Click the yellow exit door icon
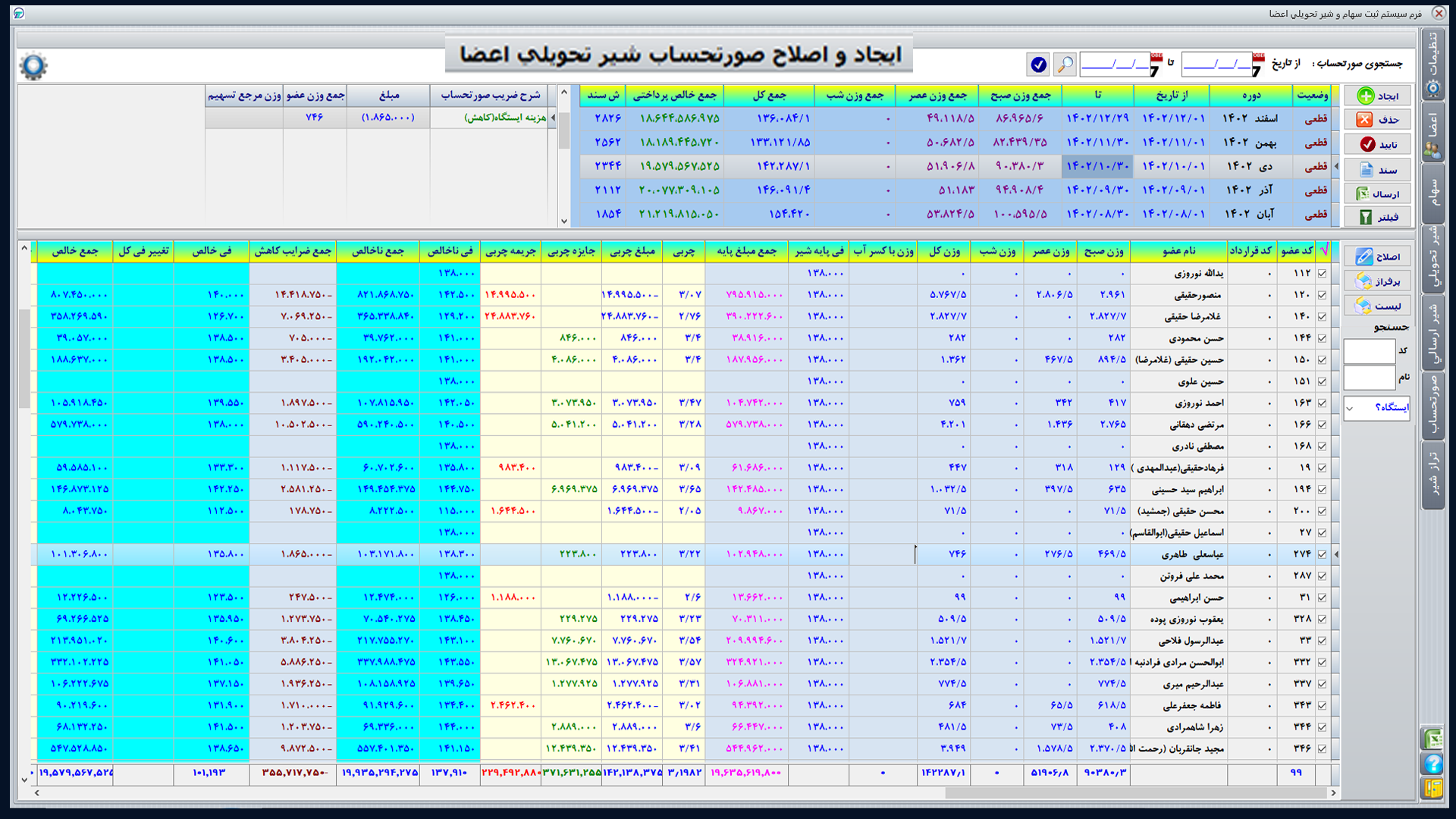The height and width of the screenshot is (819, 1456). click(1432, 789)
